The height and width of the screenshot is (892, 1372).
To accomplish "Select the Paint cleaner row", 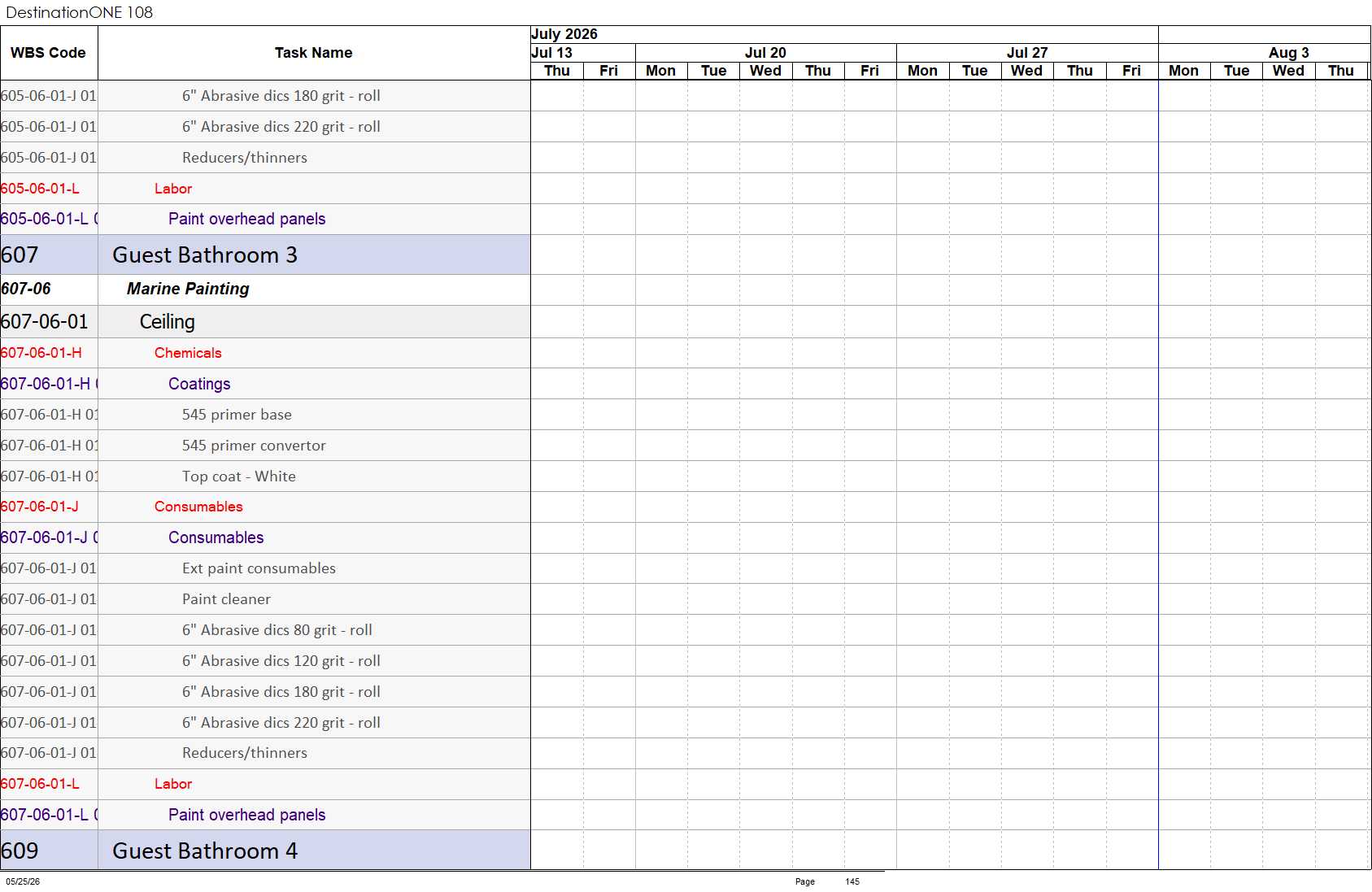I will coord(265,599).
